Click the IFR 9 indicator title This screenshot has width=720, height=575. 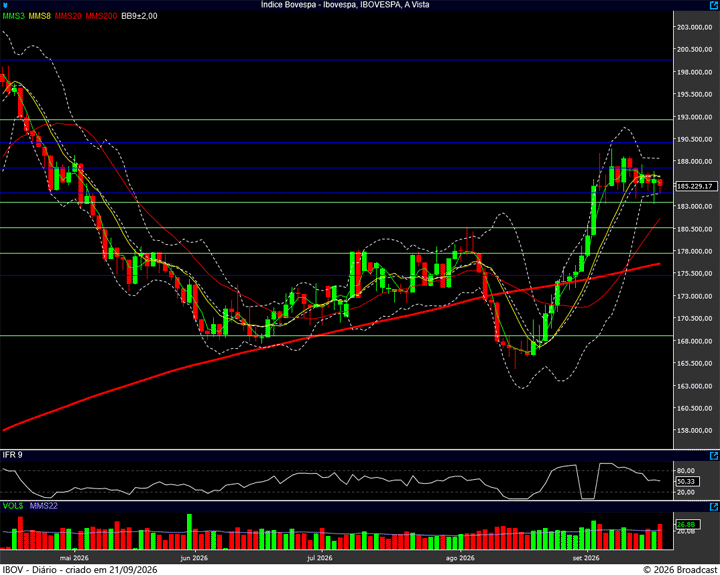point(12,455)
